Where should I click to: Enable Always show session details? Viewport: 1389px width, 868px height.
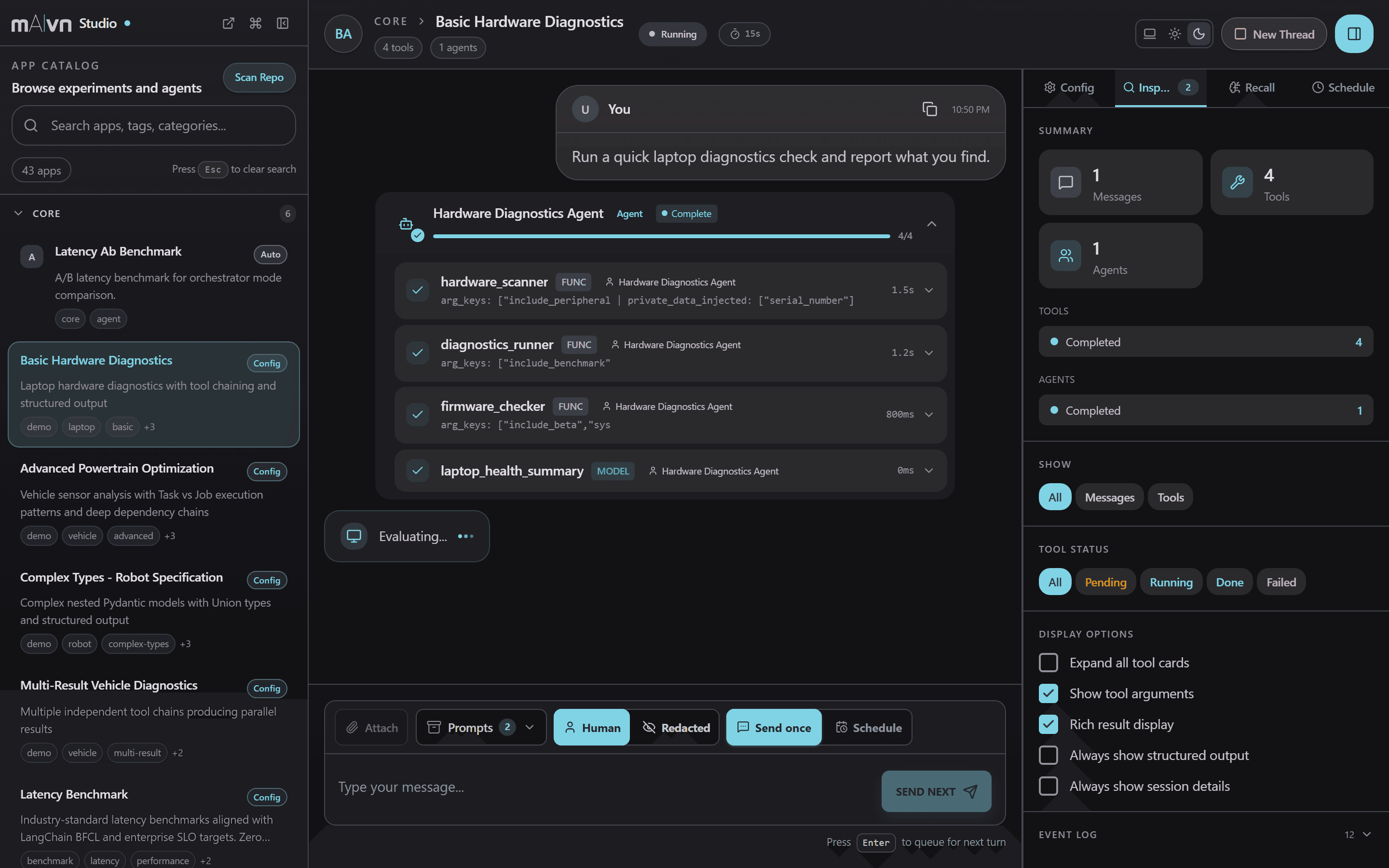coord(1048,786)
